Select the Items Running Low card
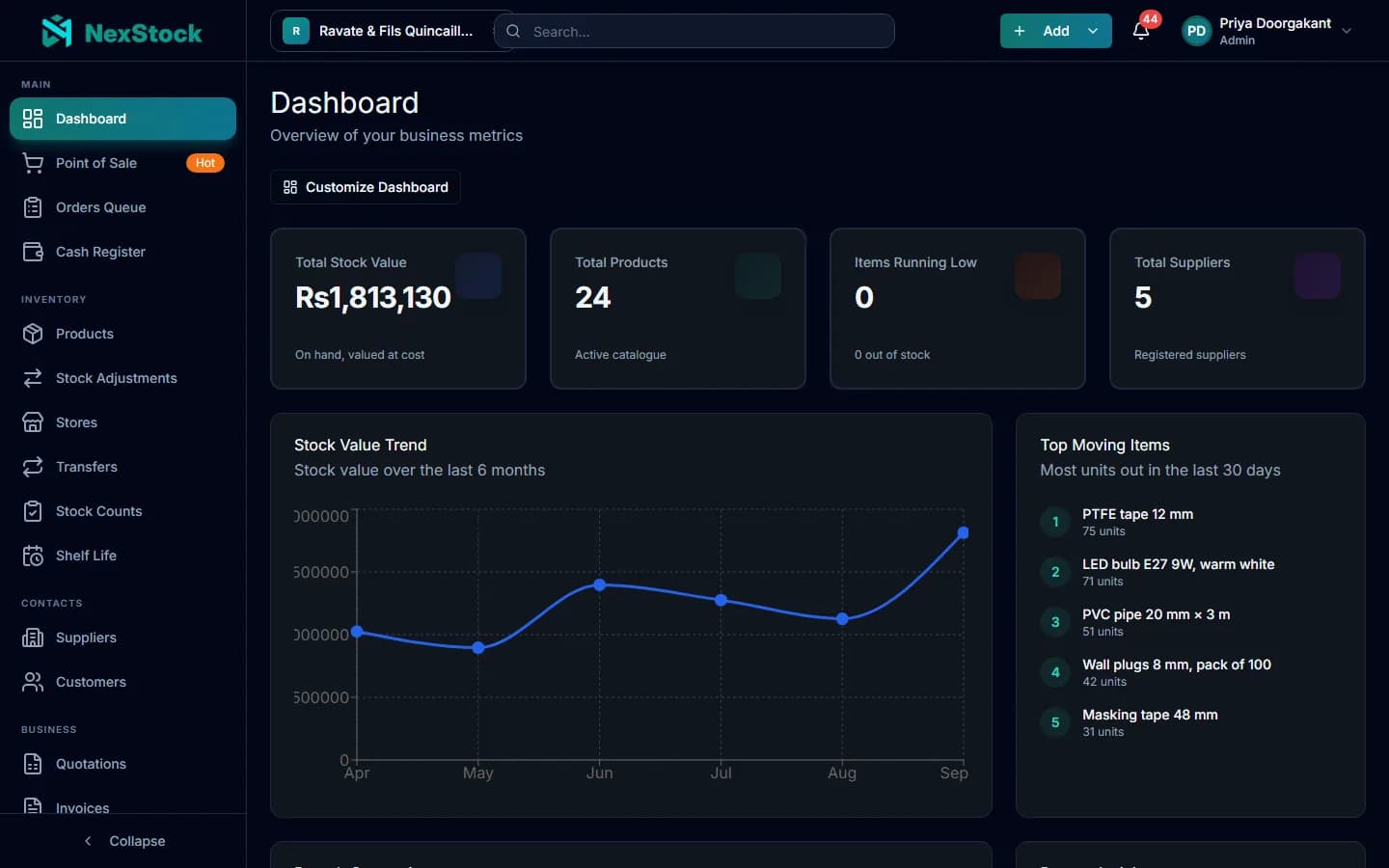This screenshot has width=1389, height=868. tap(958, 309)
